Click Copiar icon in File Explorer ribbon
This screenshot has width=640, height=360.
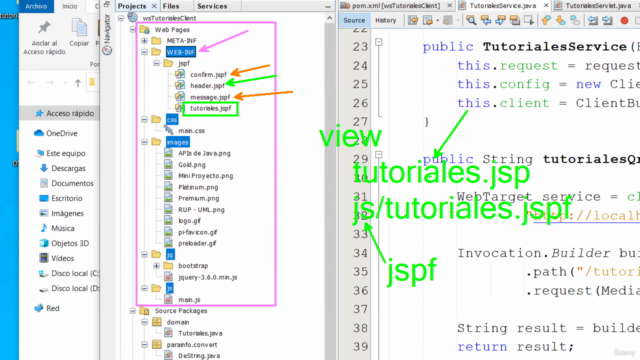point(79,28)
